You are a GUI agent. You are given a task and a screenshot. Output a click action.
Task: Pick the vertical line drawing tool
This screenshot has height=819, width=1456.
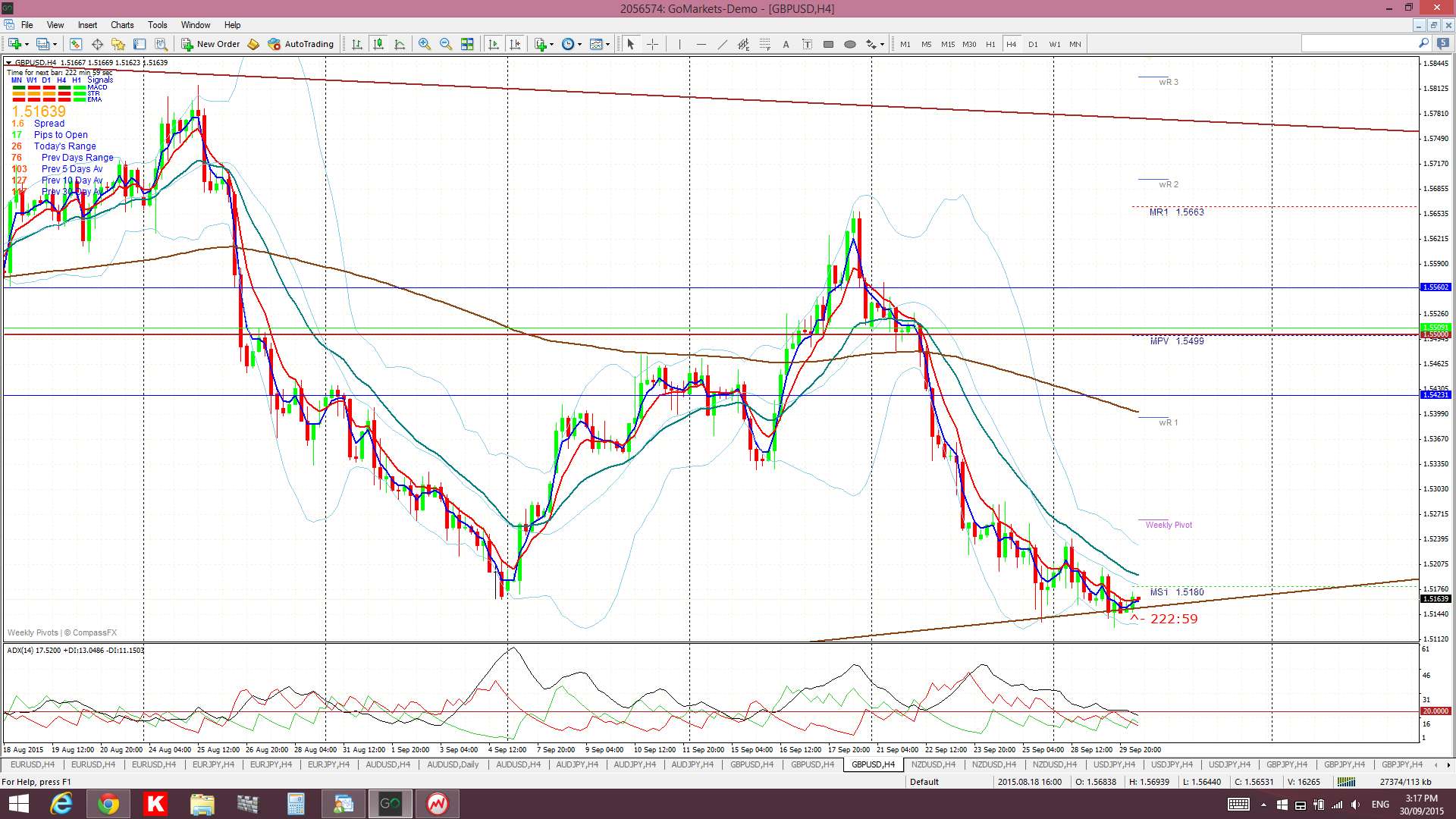coord(679,44)
